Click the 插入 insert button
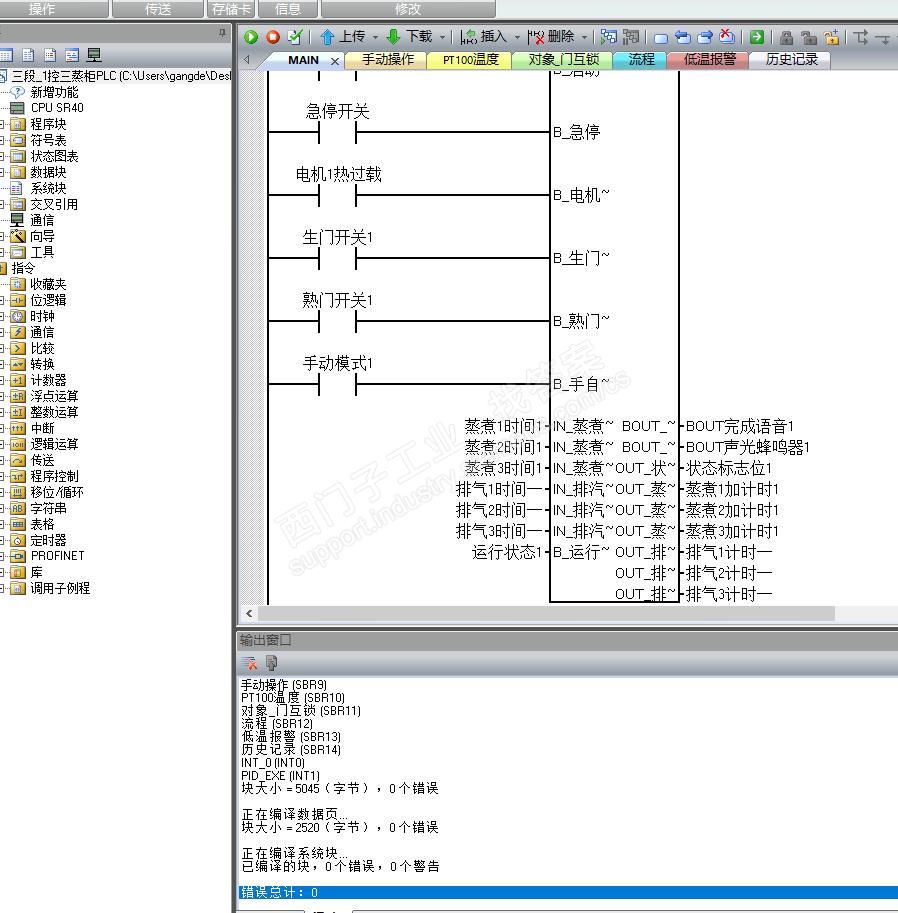Viewport: 898px width, 913px height. tap(483, 37)
